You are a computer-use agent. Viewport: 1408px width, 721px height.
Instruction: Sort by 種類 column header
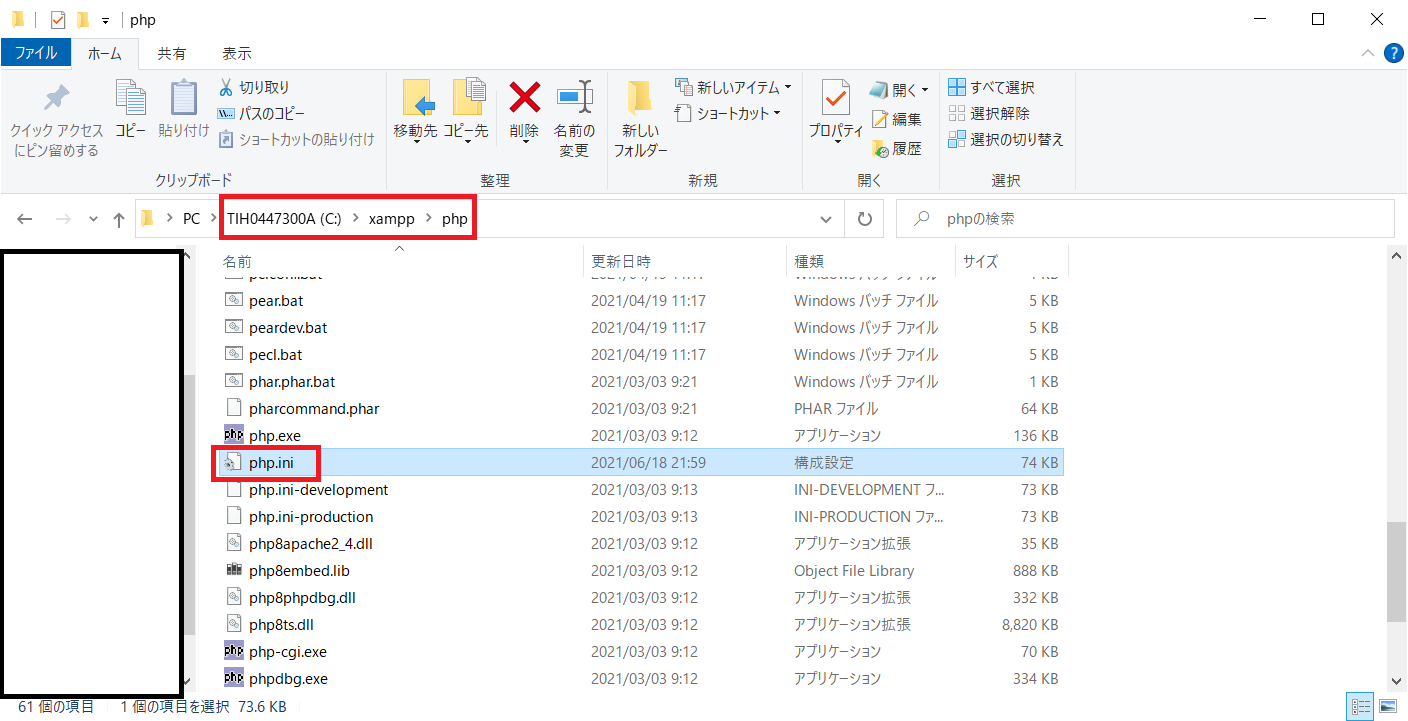tap(870, 261)
